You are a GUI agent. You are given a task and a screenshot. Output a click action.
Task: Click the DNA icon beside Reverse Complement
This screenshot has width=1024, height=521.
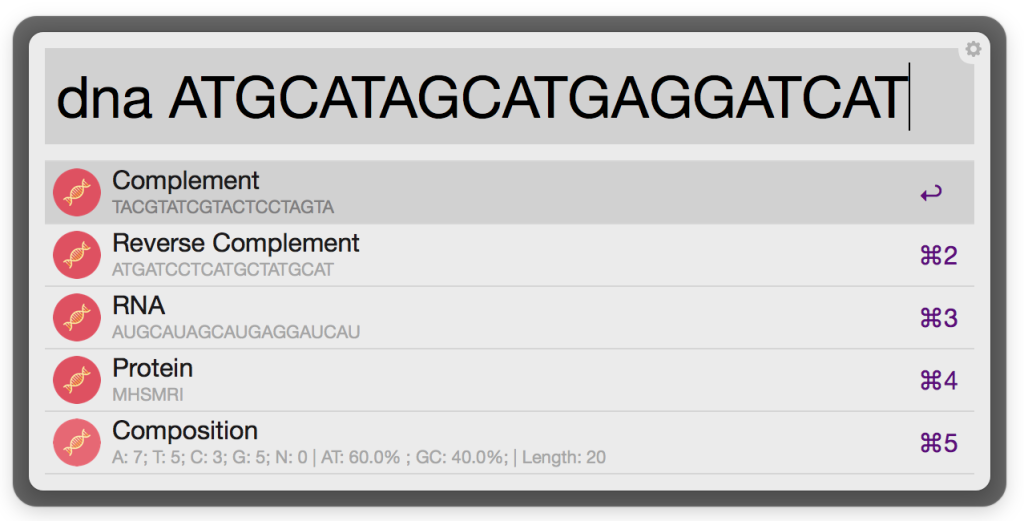77,256
